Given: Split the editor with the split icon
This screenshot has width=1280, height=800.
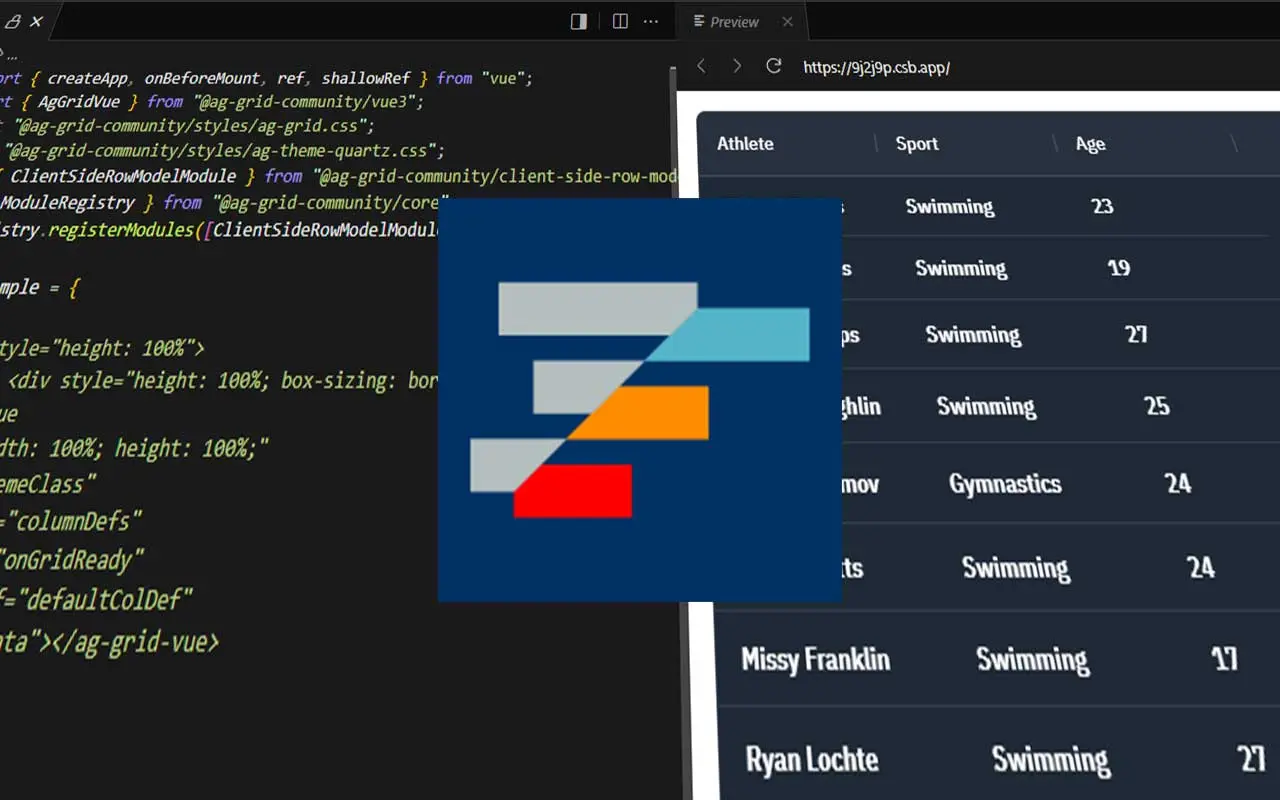Looking at the screenshot, I should 620,21.
